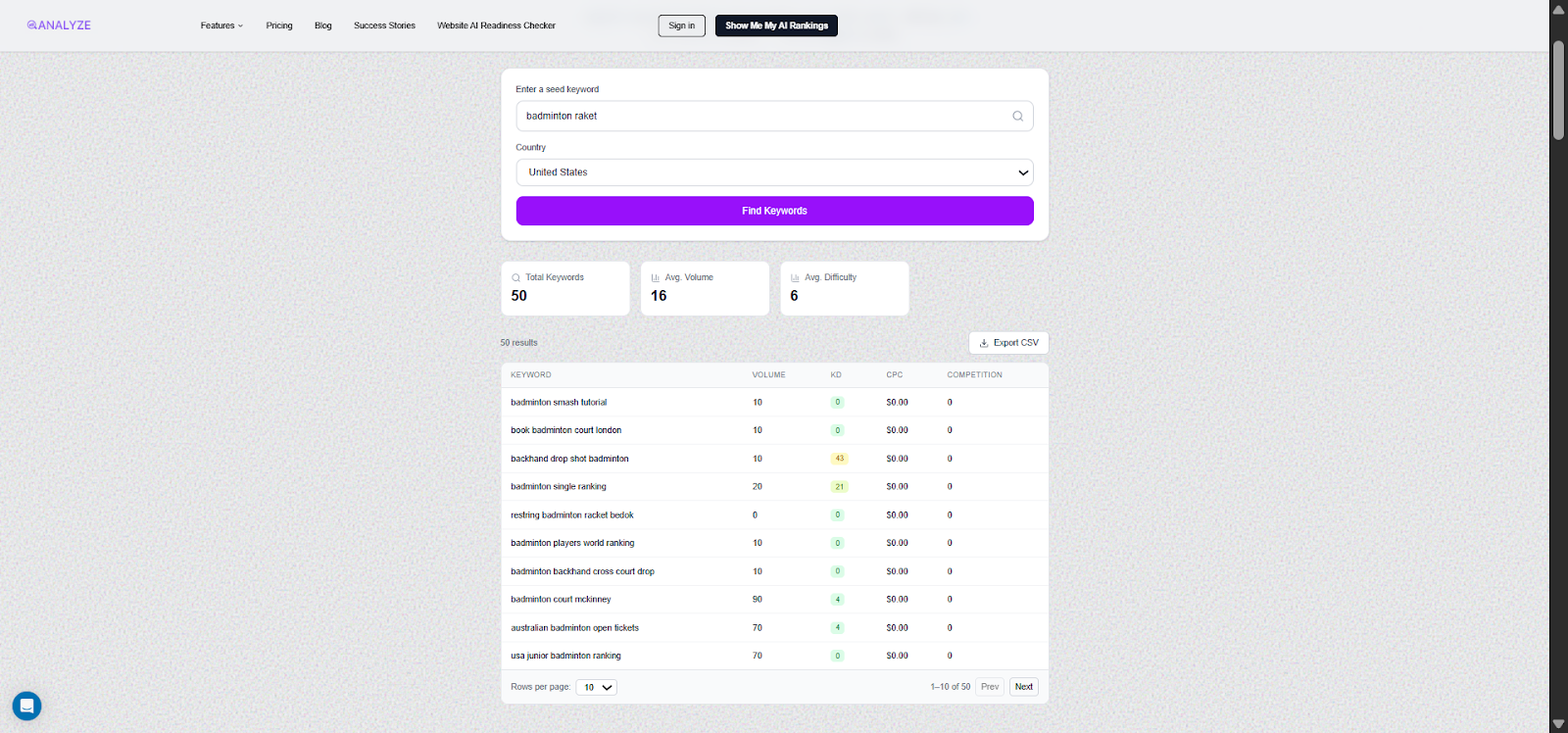Click the Avg. Volume card
Viewport: 1568px width, 733px height.
(705, 288)
